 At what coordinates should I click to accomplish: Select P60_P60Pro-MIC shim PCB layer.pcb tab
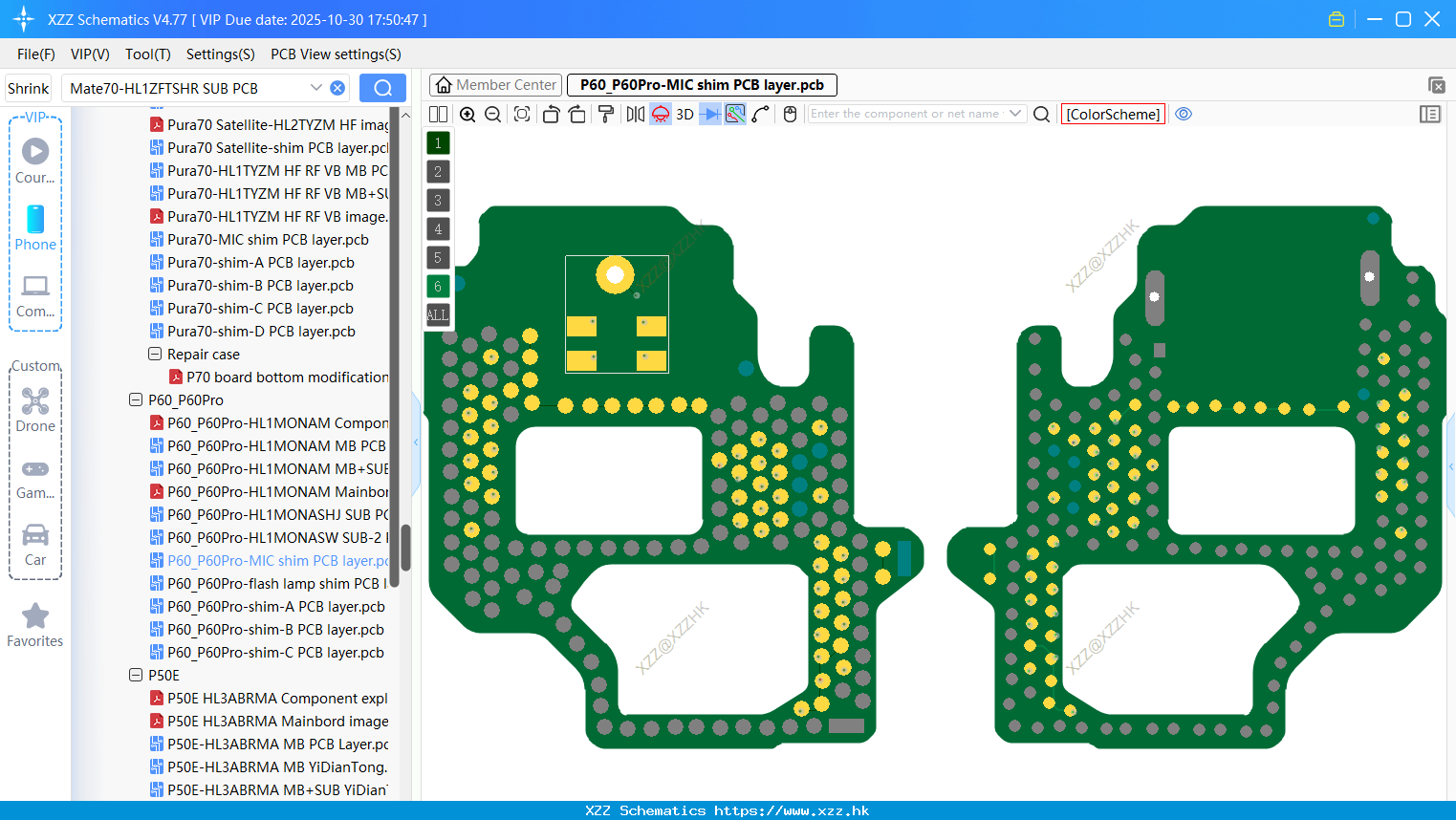[x=702, y=85]
